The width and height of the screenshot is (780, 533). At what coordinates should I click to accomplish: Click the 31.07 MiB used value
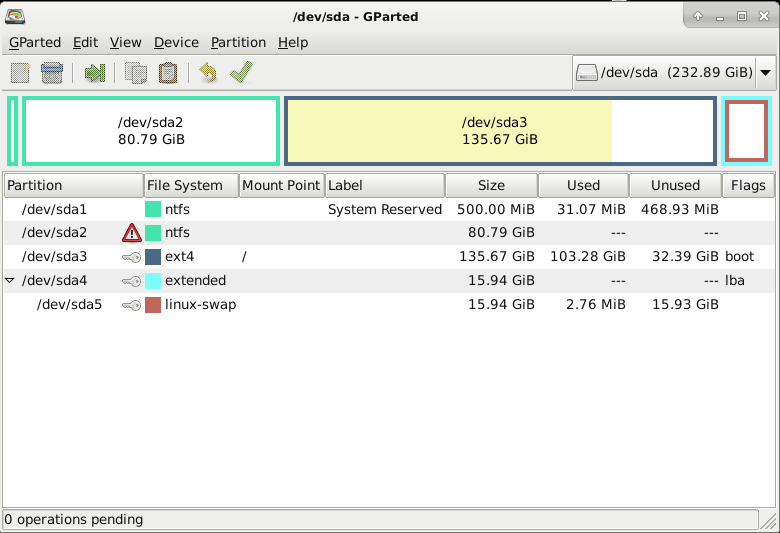tap(591, 210)
